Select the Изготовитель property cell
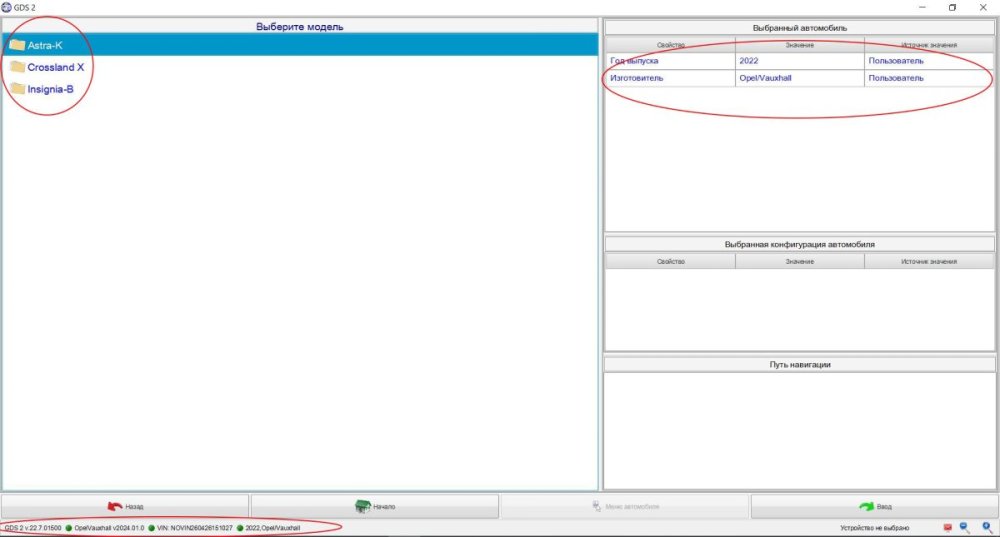The height and width of the screenshot is (537, 1000). point(670,78)
